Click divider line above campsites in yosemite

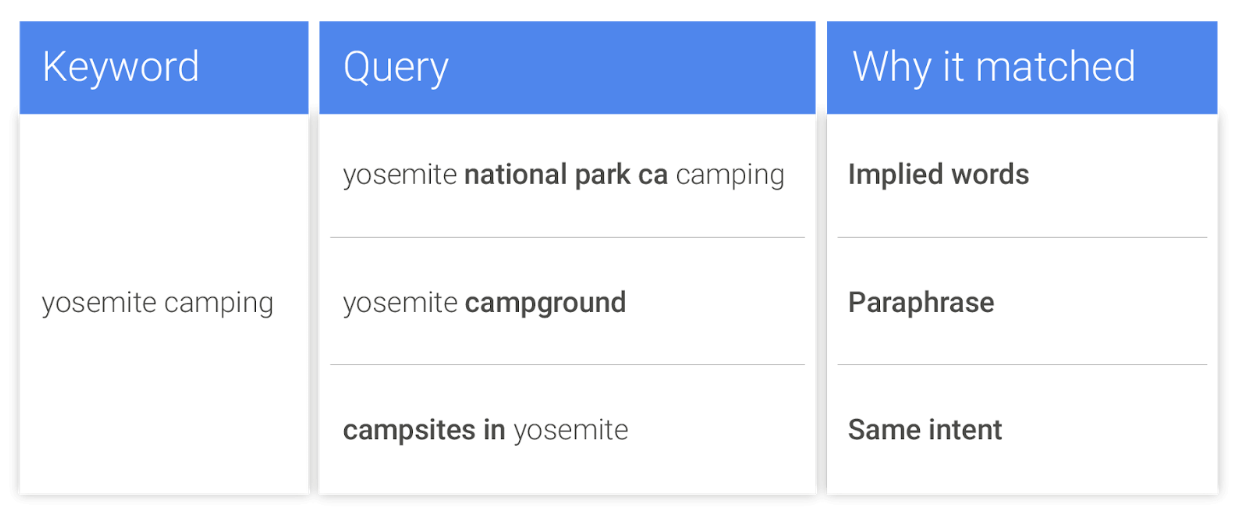coord(567,364)
